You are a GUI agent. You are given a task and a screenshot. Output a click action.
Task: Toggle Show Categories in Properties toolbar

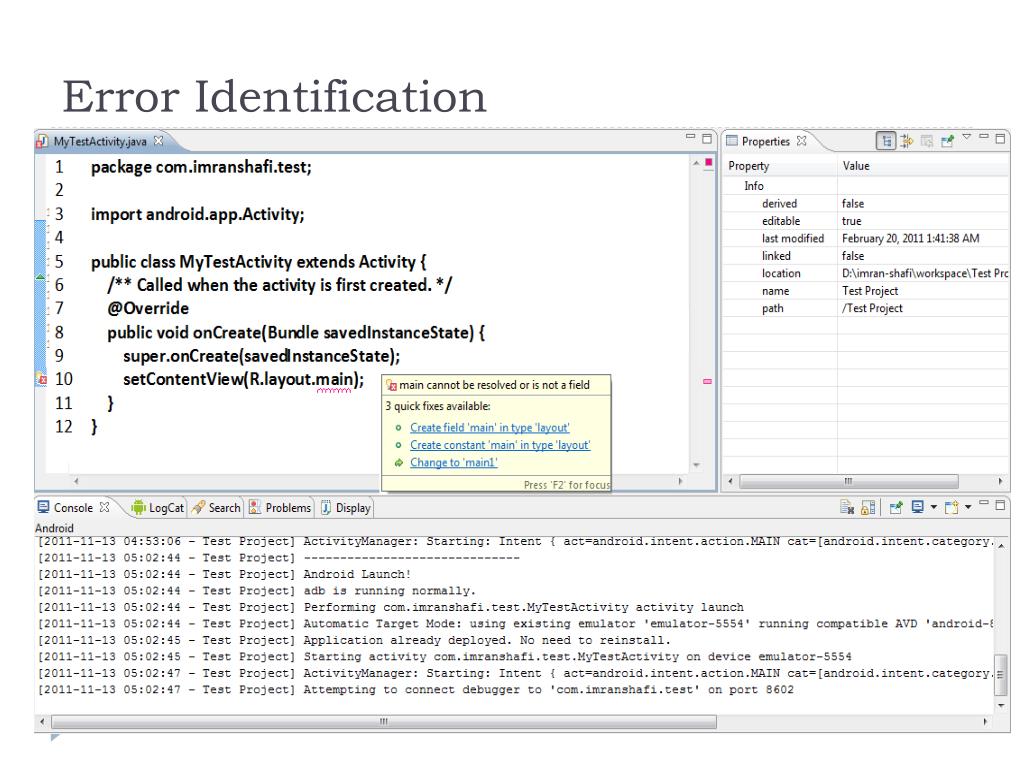click(886, 140)
